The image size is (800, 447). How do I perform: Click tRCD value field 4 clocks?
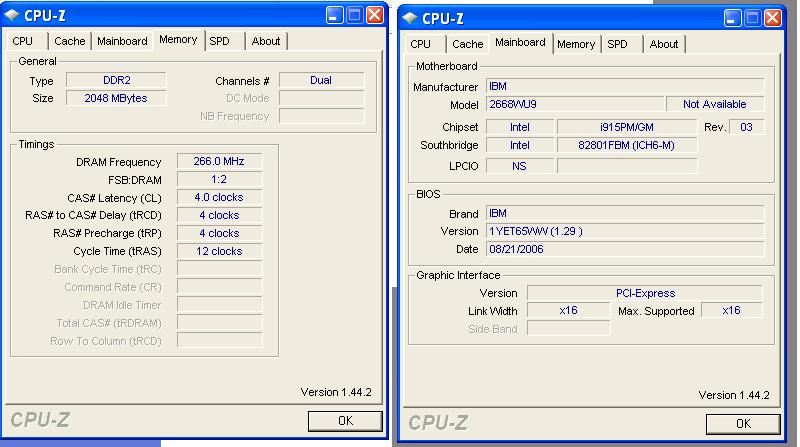point(219,215)
